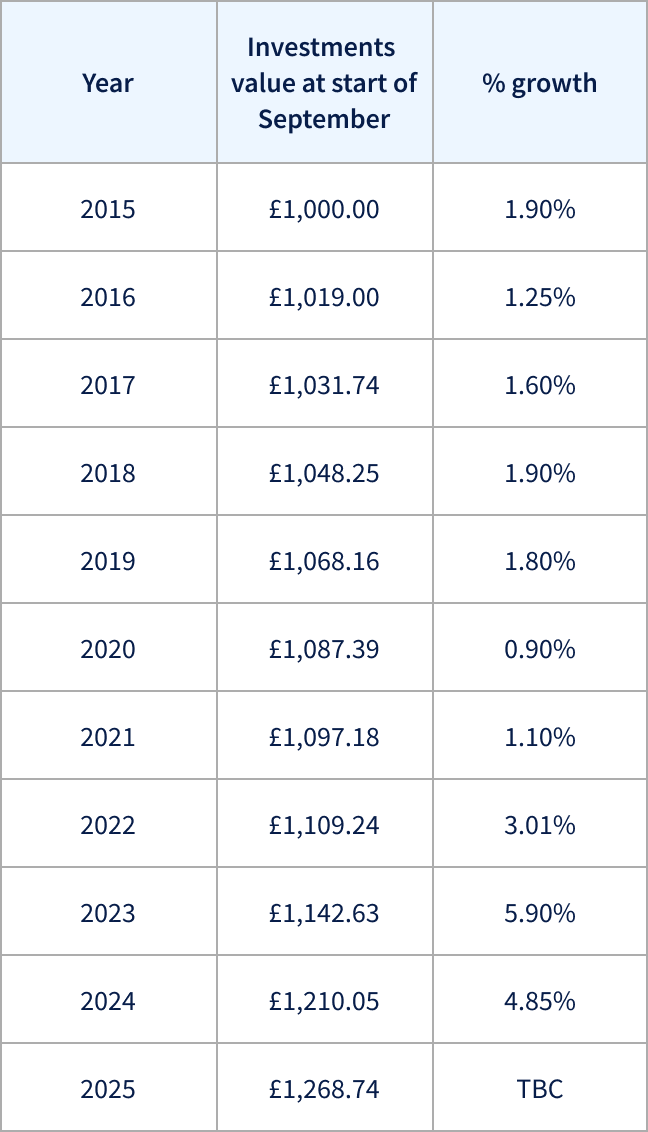648x1132 pixels.
Task: Click the 1.25% growth cell
Action: 540,298
